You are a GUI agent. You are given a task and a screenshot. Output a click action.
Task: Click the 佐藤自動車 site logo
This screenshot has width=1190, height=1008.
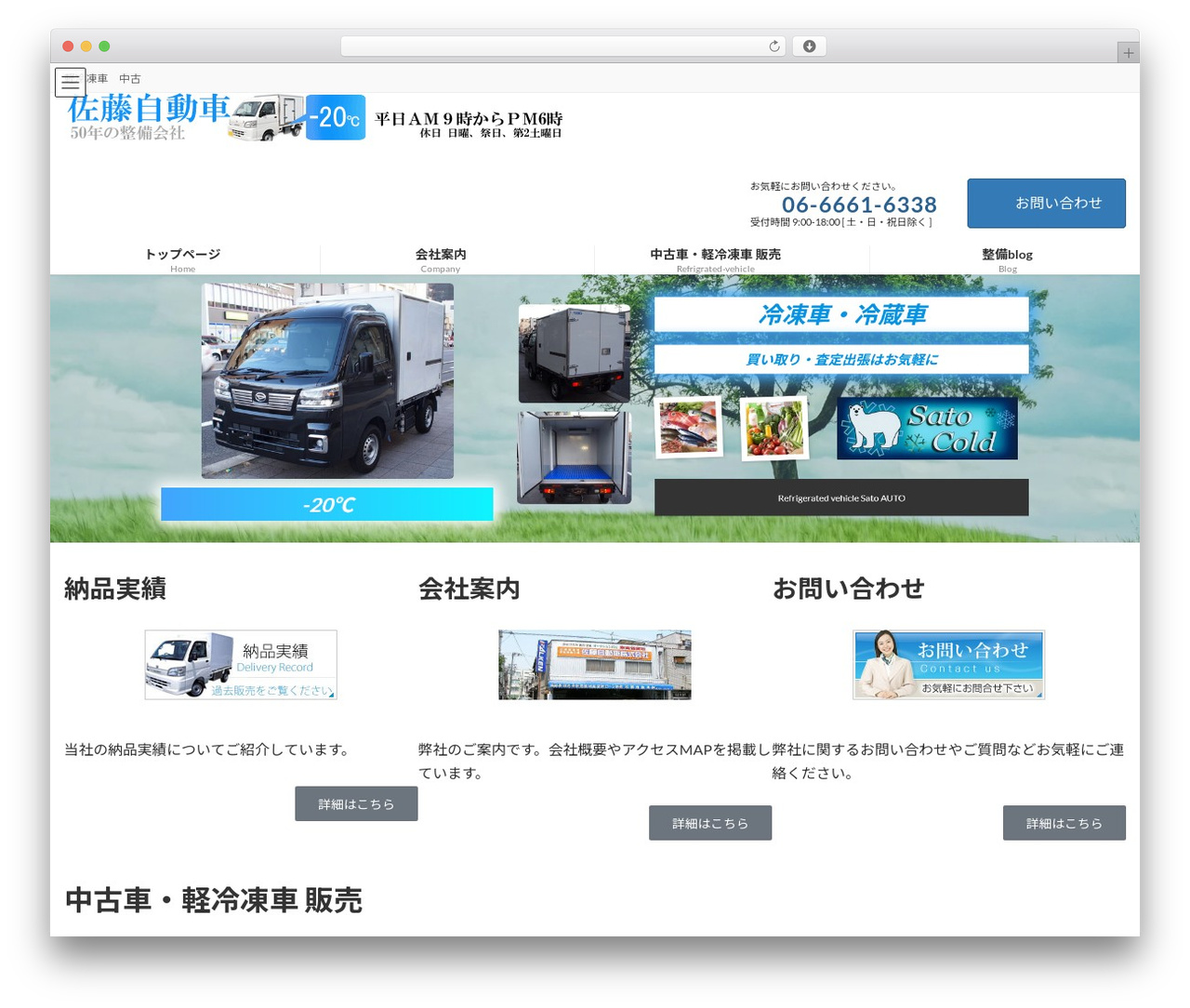coord(149,117)
